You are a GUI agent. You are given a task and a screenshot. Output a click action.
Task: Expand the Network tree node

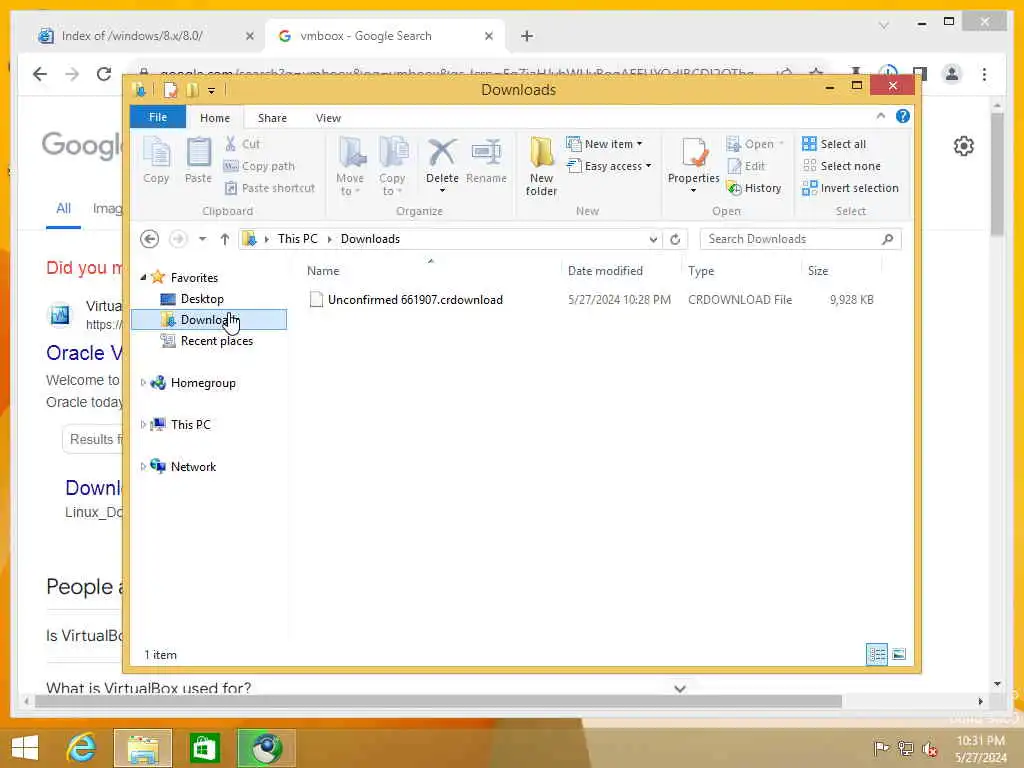[x=143, y=466]
